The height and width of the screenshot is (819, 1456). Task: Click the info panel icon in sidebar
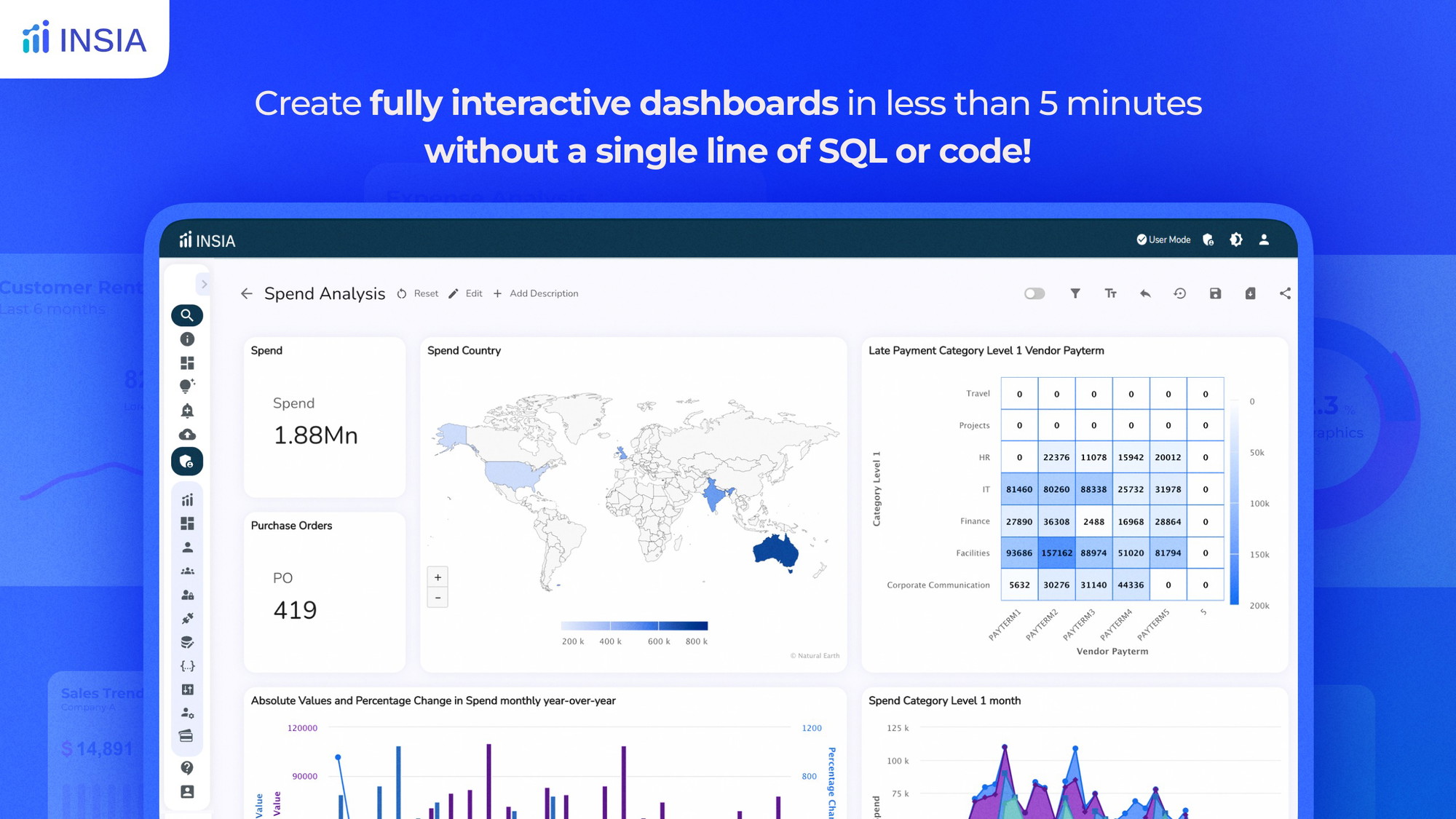tap(186, 339)
